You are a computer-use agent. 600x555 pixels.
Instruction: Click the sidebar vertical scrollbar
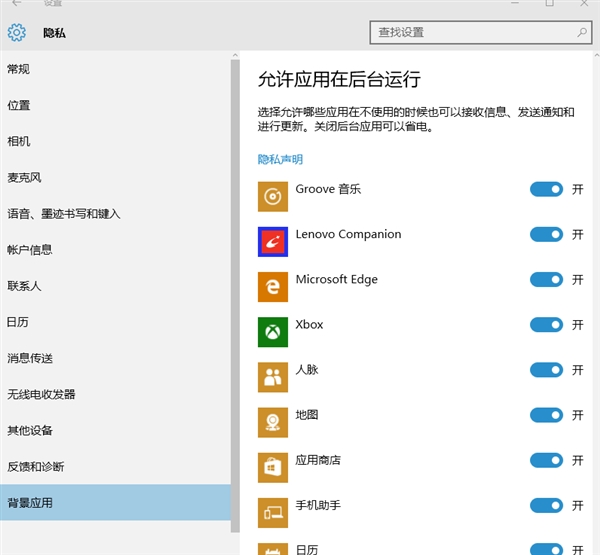[x=235, y=300]
